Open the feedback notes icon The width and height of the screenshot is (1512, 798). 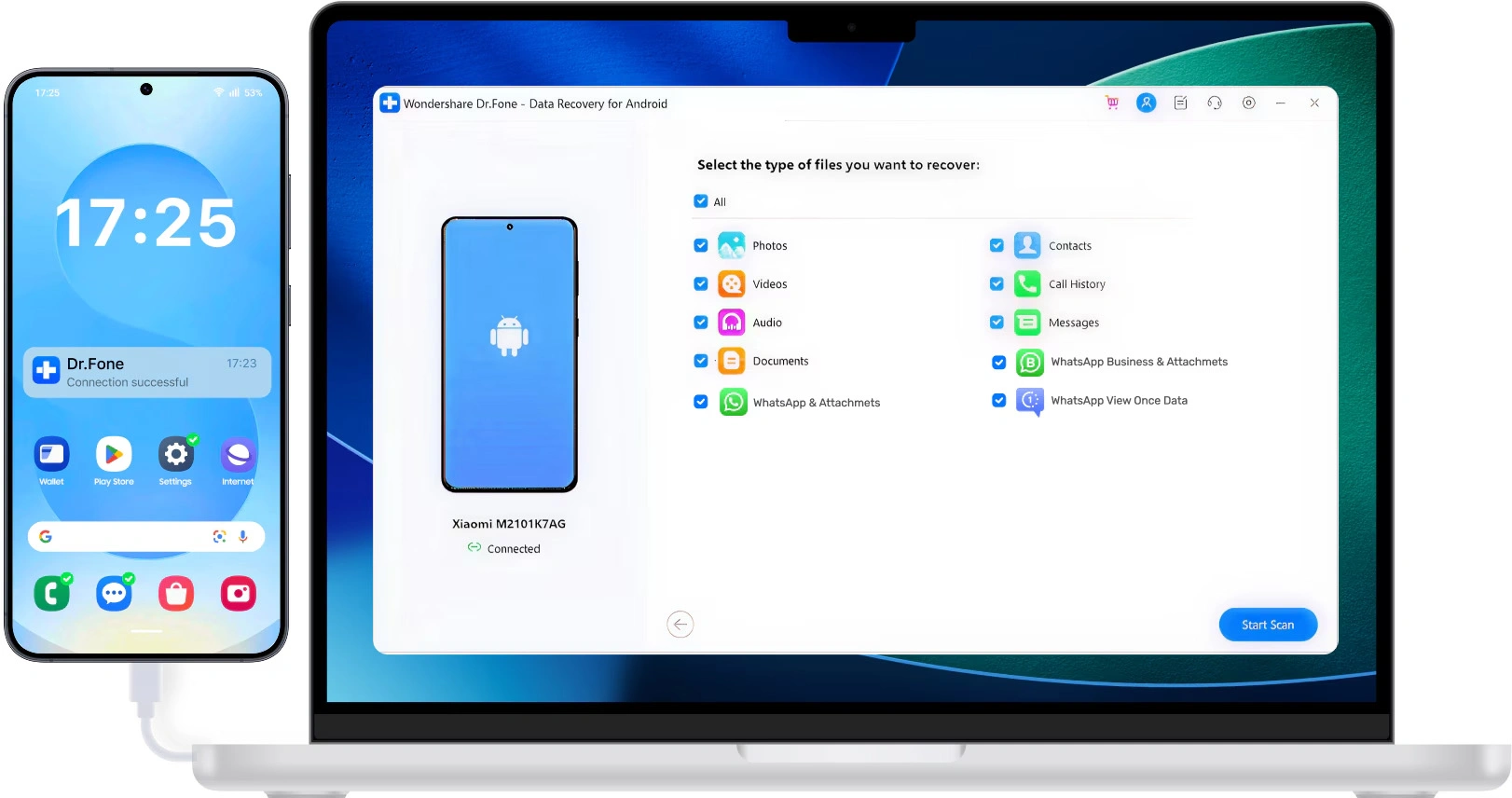click(x=1180, y=103)
